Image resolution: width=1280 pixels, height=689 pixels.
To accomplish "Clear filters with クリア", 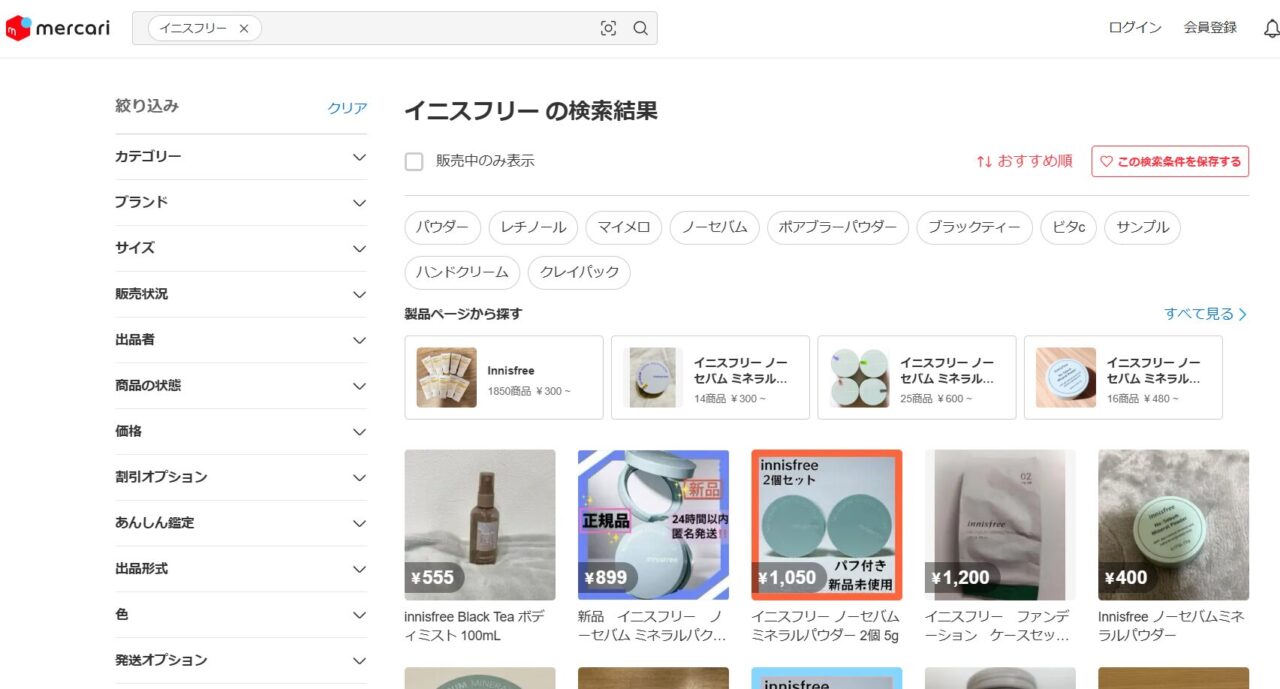I will tap(347, 108).
